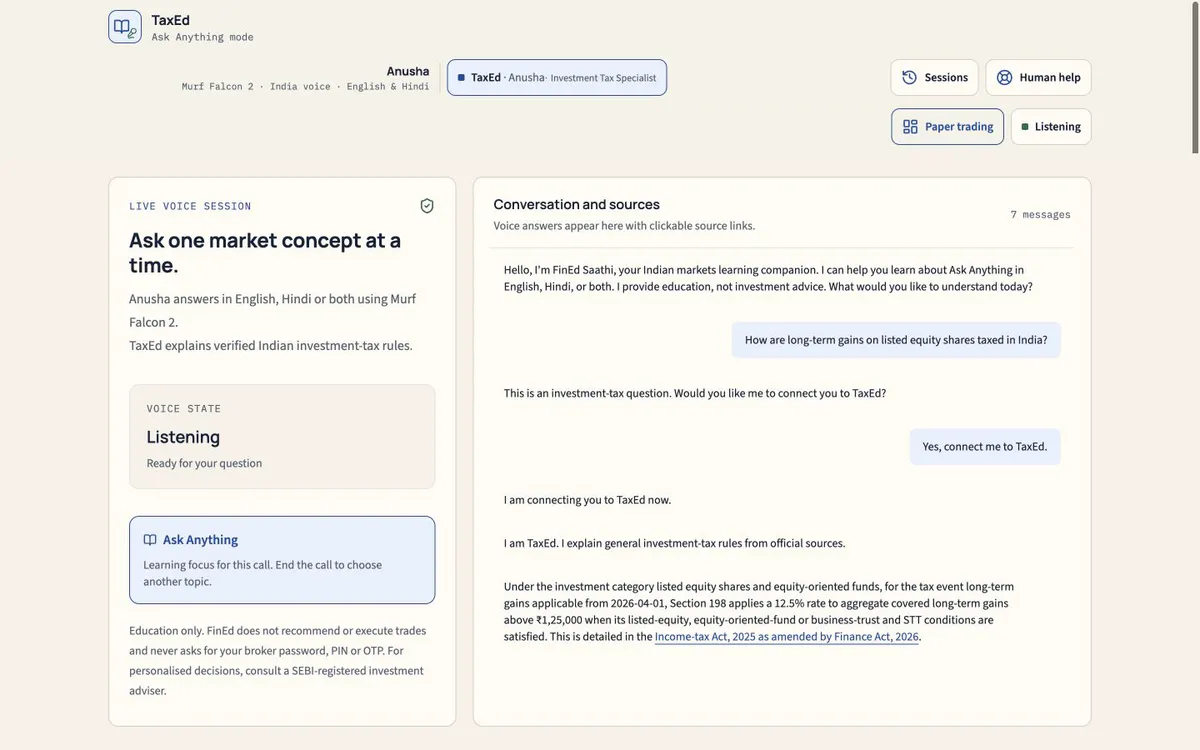Select the TaxEd Anusha specialist chip
Image resolution: width=1200 pixels, height=750 pixels.
tap(557, 78)
